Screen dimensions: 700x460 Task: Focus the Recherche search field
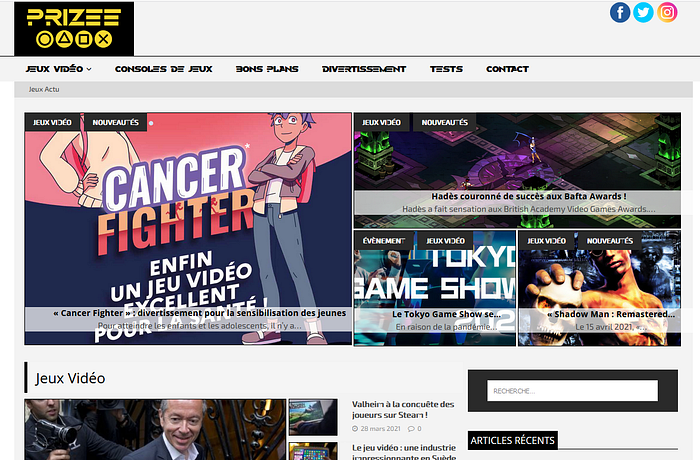[x=572, y=391]
